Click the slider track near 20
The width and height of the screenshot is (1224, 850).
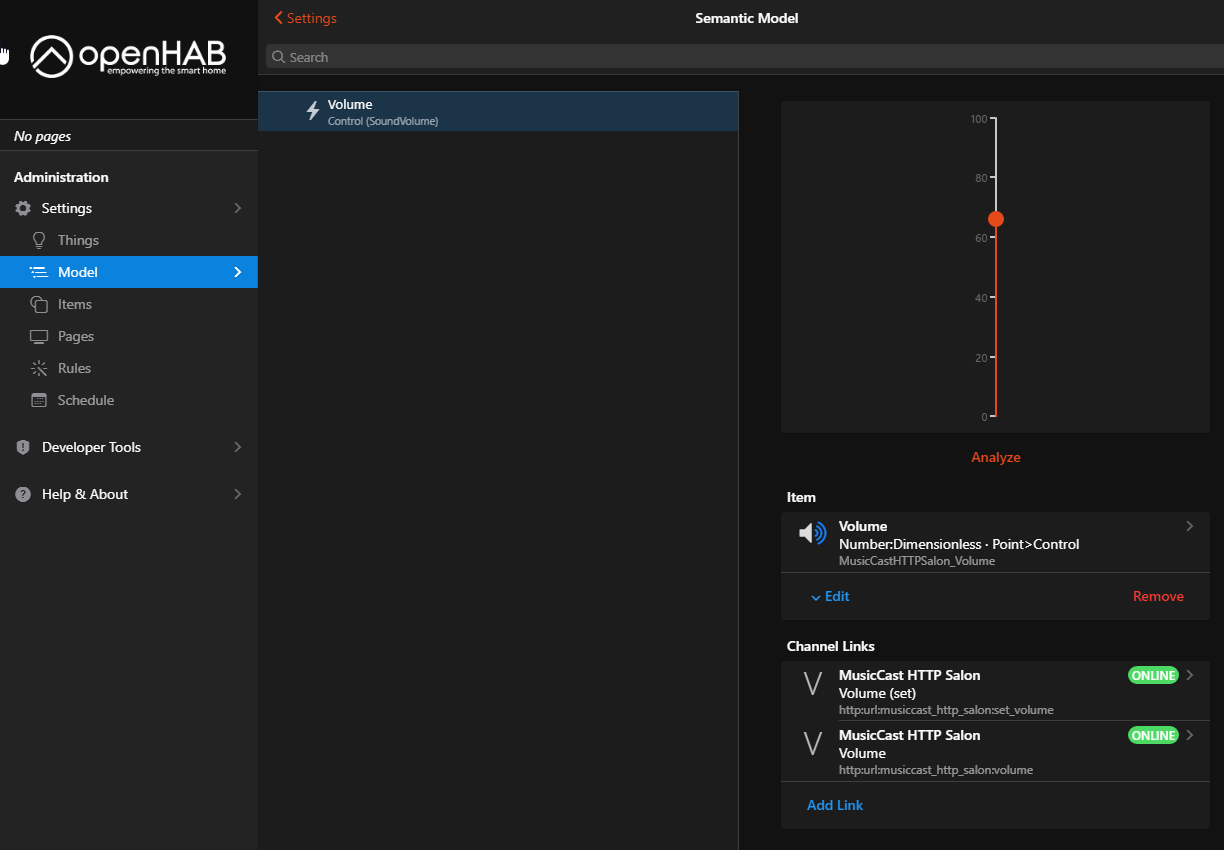click(x=996, y=357)
